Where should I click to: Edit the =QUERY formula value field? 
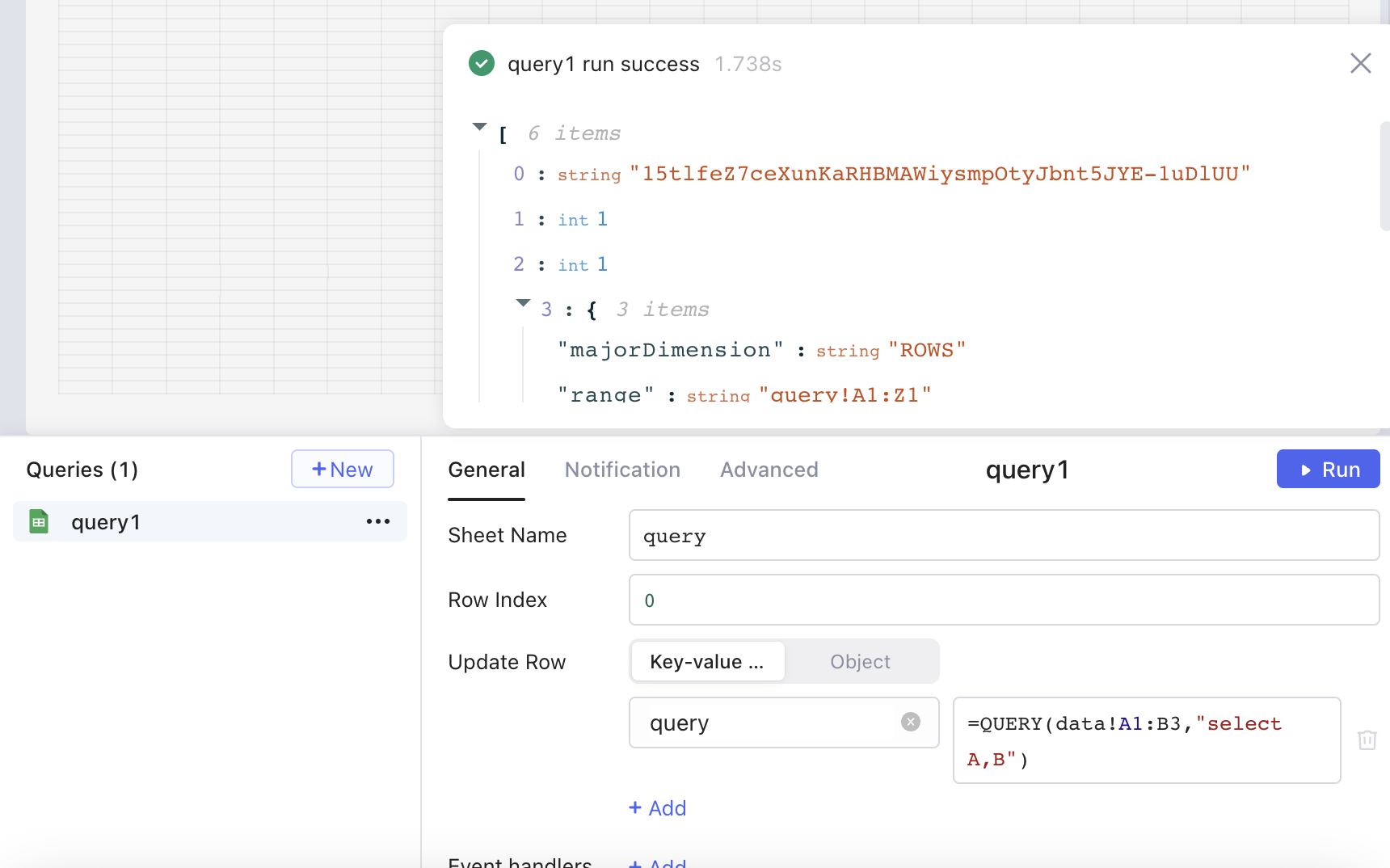tap(1147, 740)
